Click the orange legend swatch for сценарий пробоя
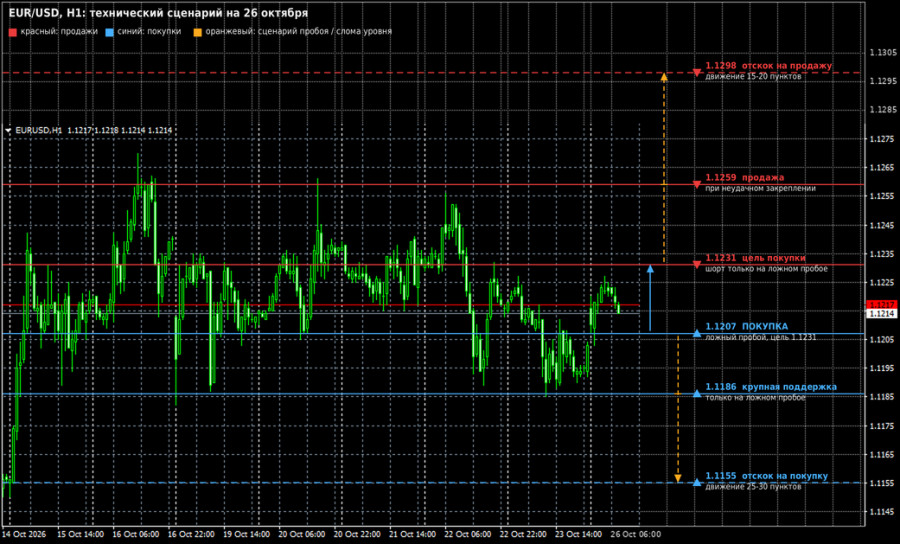This screenshot has width=900, height=544. pos(197,32)
